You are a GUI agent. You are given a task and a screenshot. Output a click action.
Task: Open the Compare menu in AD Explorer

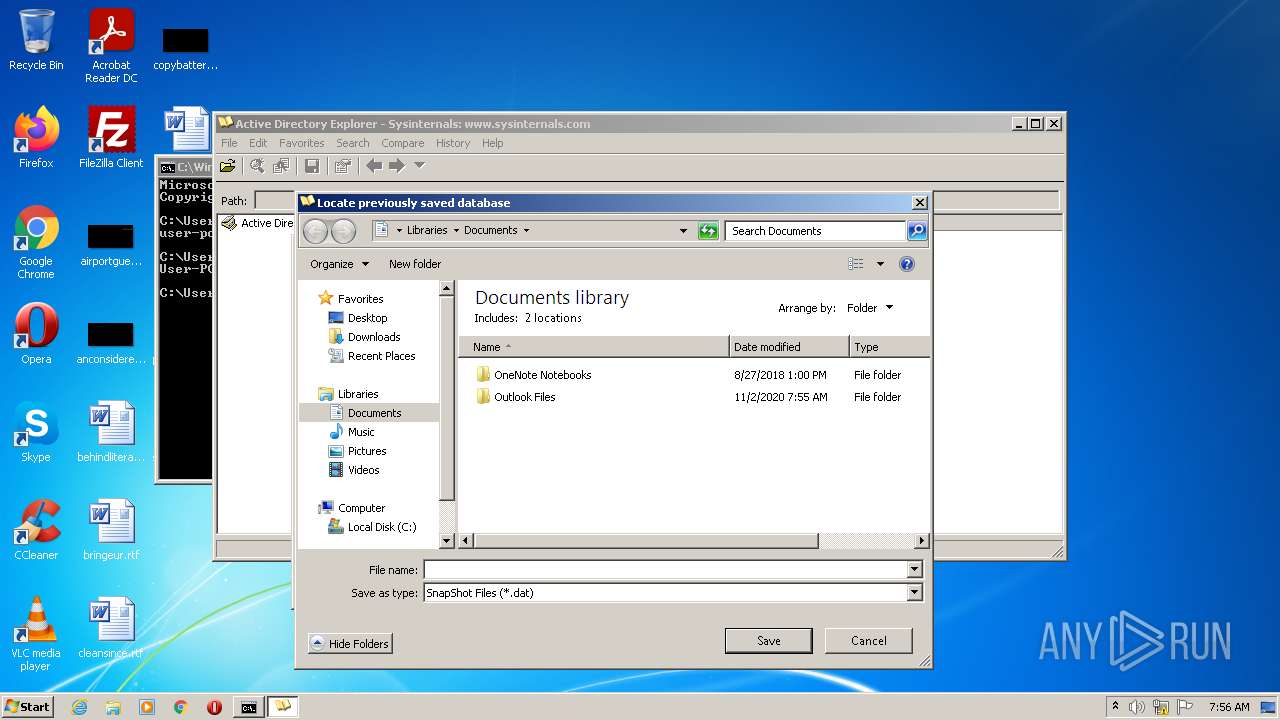(403, 143)
